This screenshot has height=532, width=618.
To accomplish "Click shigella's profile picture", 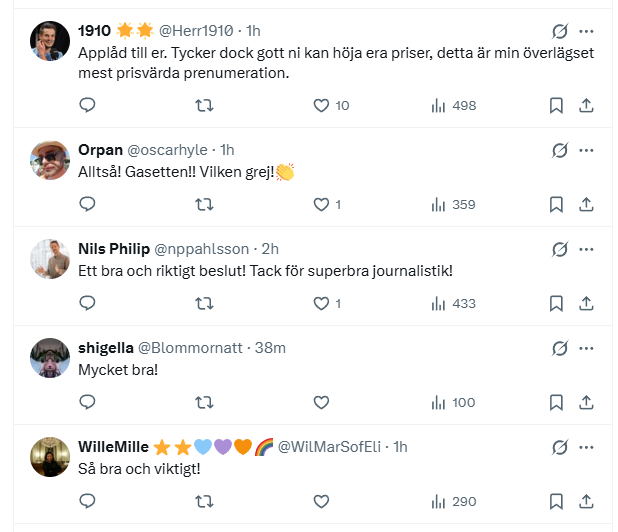I will [x=50, y=357].
